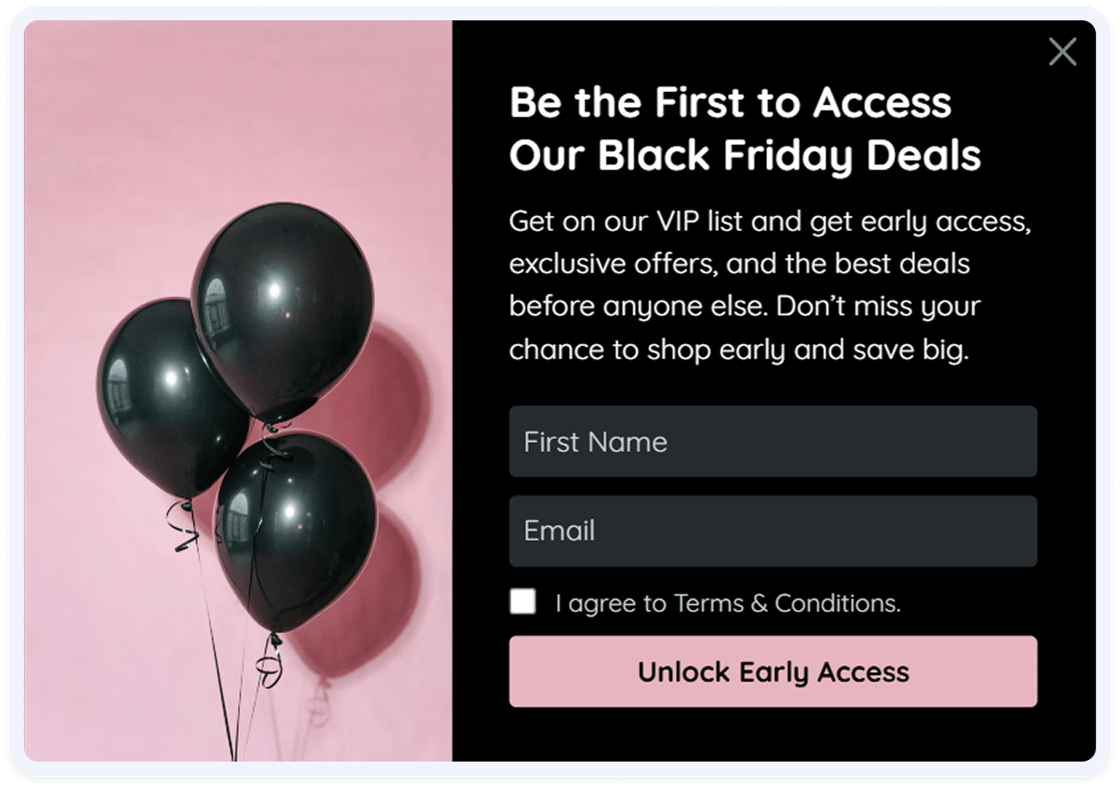Click the empty pink area above balloons
The height and width of the screenshot is (789, 1120).
[x=236, y=107]
